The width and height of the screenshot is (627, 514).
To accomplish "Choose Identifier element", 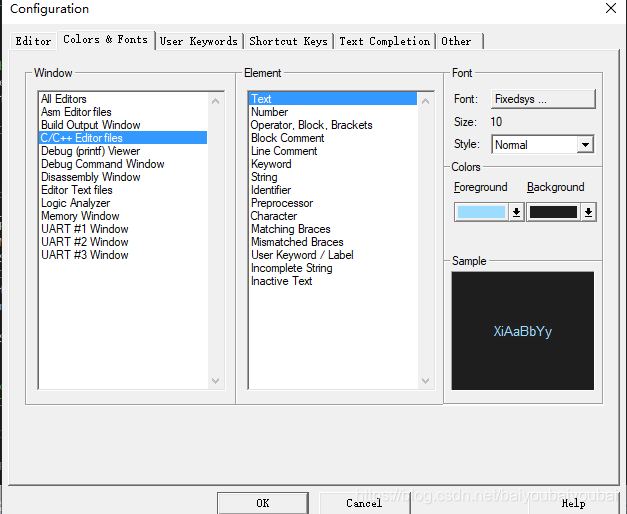I will pos(333,190).
